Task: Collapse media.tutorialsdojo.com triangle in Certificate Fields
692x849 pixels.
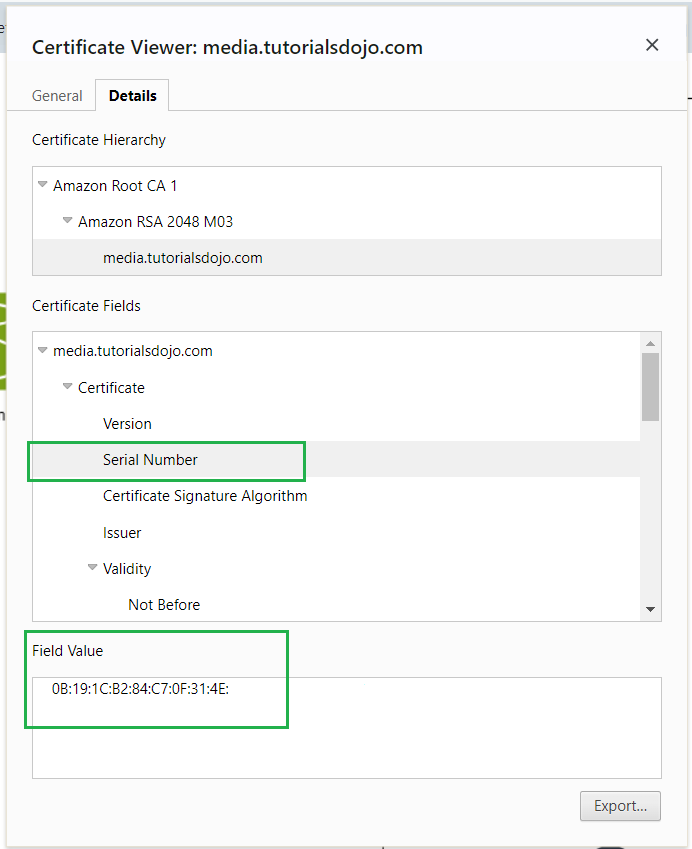Action: coord(43,351)
